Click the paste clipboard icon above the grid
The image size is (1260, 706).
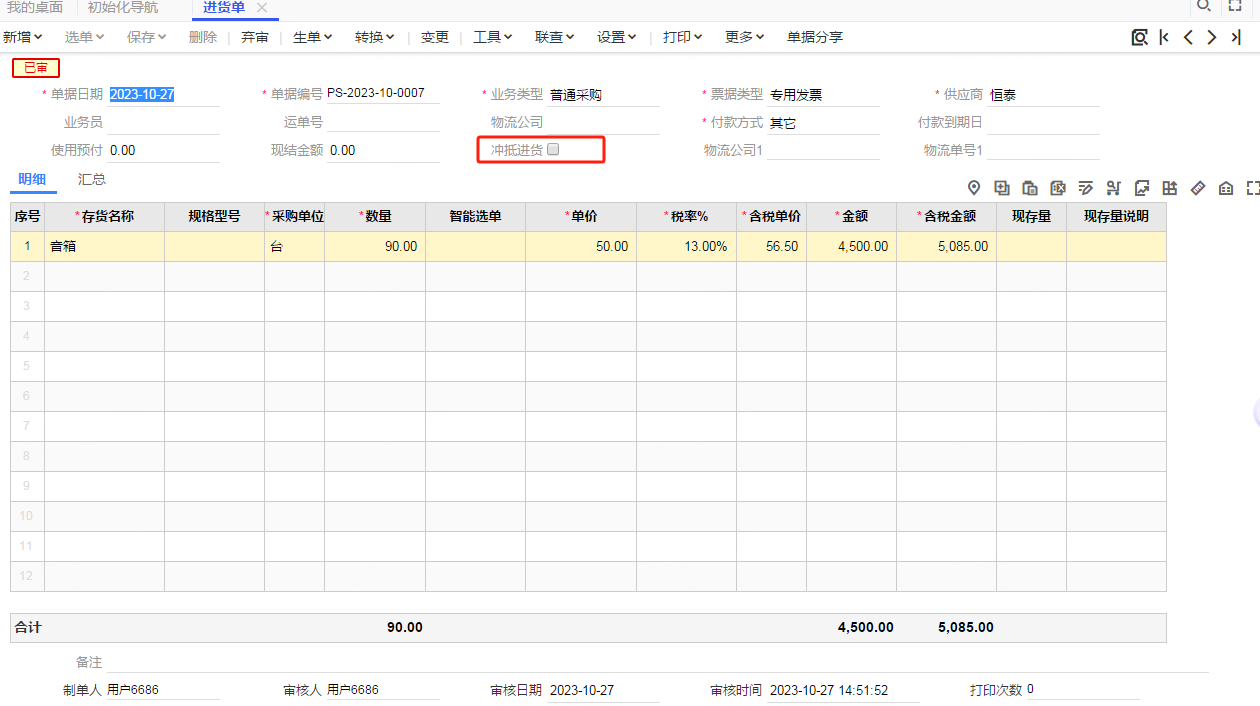tap(1029, 188)
